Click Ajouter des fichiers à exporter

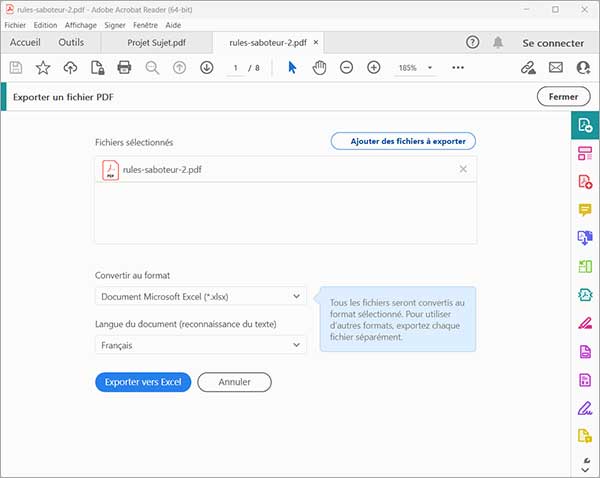pos(403,141)
